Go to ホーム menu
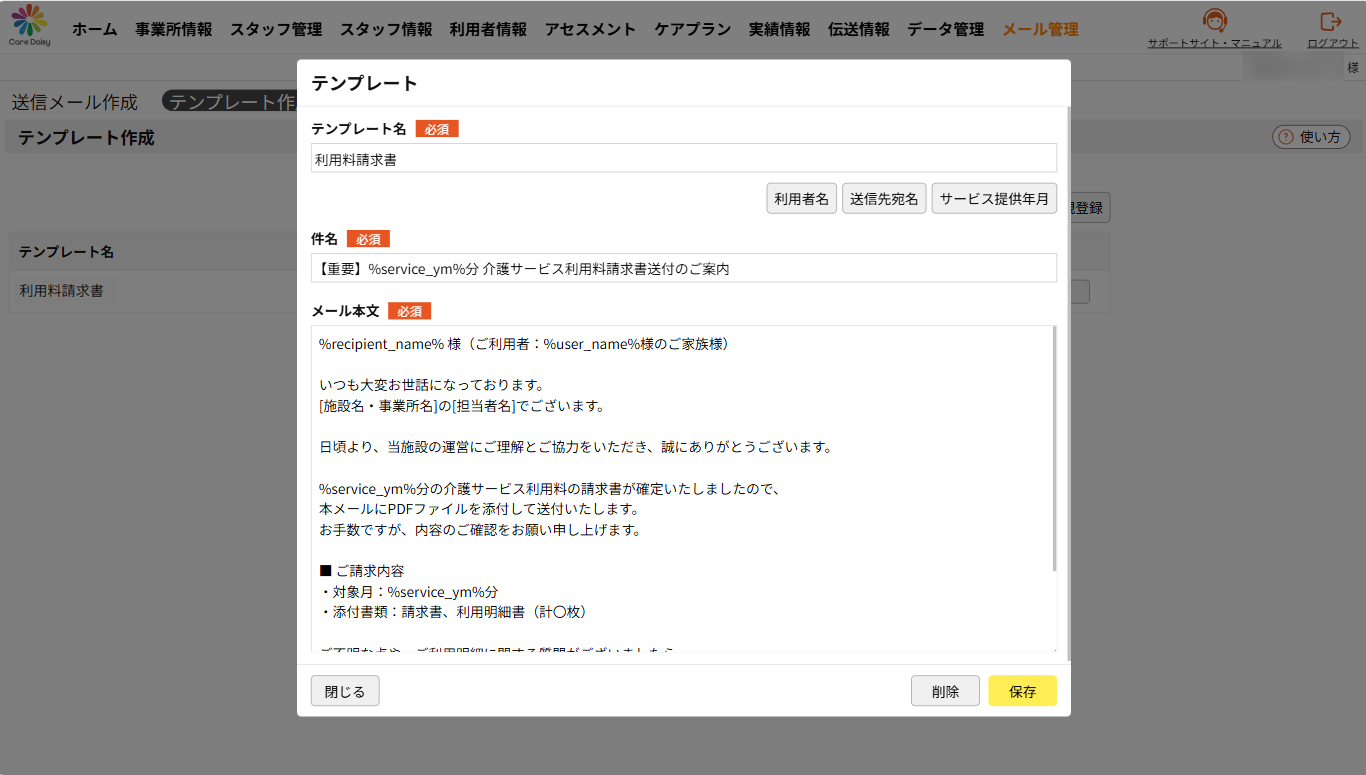The image size is (1366, 775). [95, 29]
